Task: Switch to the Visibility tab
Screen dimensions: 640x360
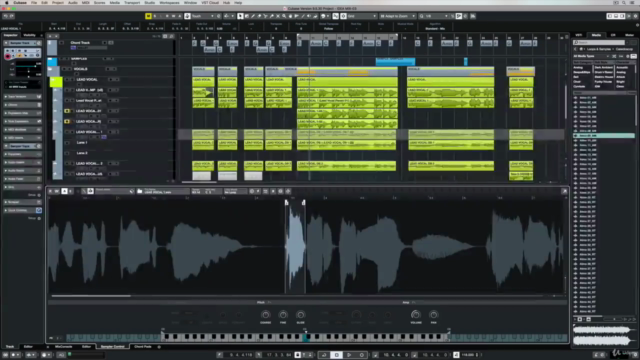Action: tap(29, 35)
